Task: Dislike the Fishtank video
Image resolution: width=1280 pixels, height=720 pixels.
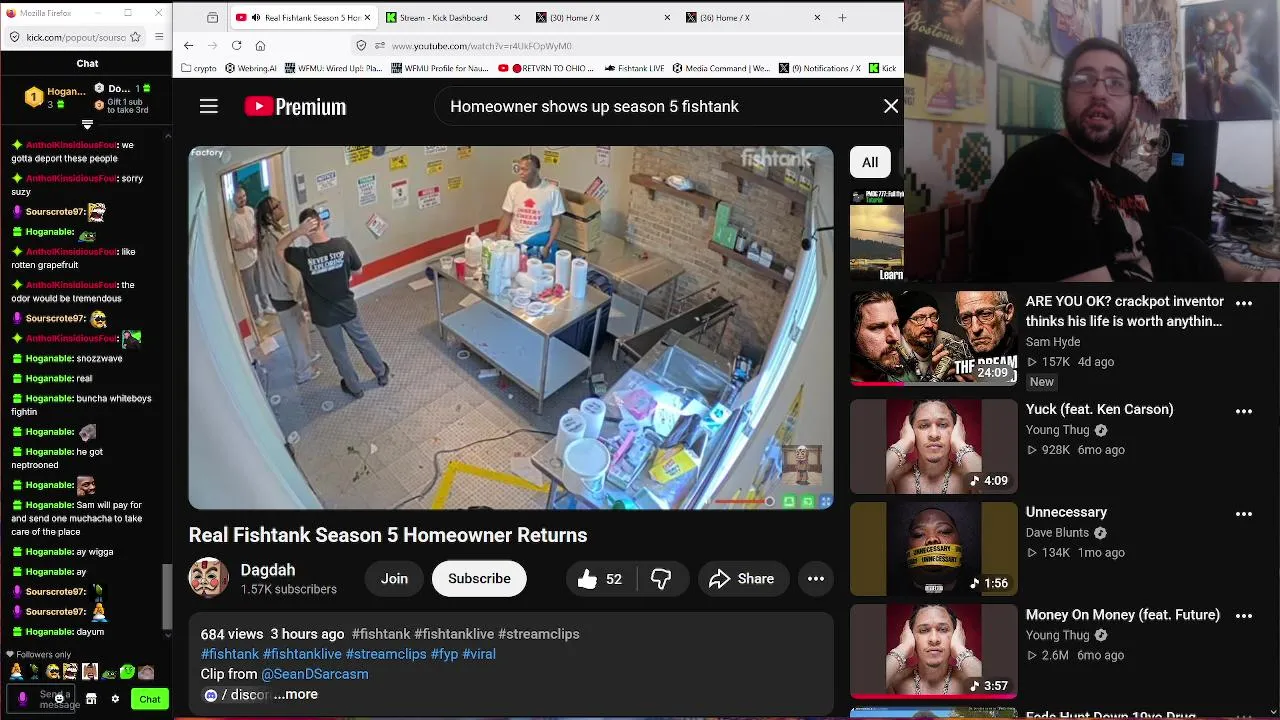Action: coord(661,579)
